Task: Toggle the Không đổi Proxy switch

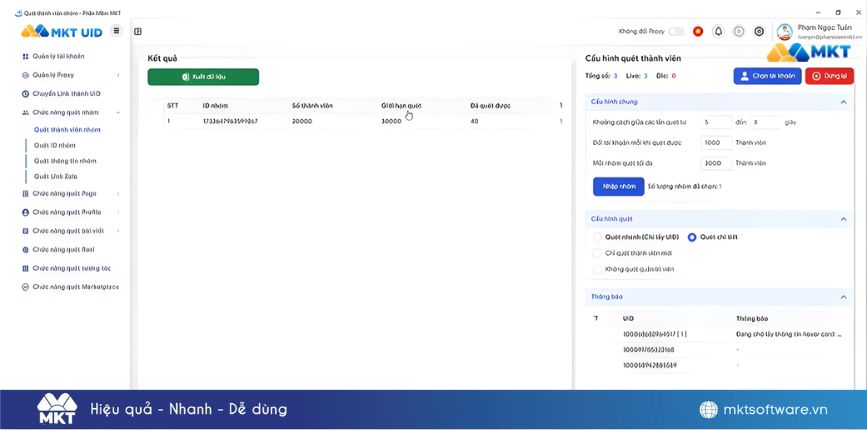Action: 677,32
